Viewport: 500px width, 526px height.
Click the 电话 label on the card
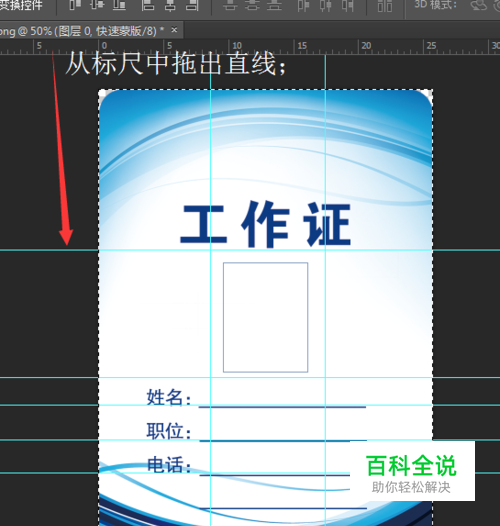pyautogui.click(x=169, y=465)
